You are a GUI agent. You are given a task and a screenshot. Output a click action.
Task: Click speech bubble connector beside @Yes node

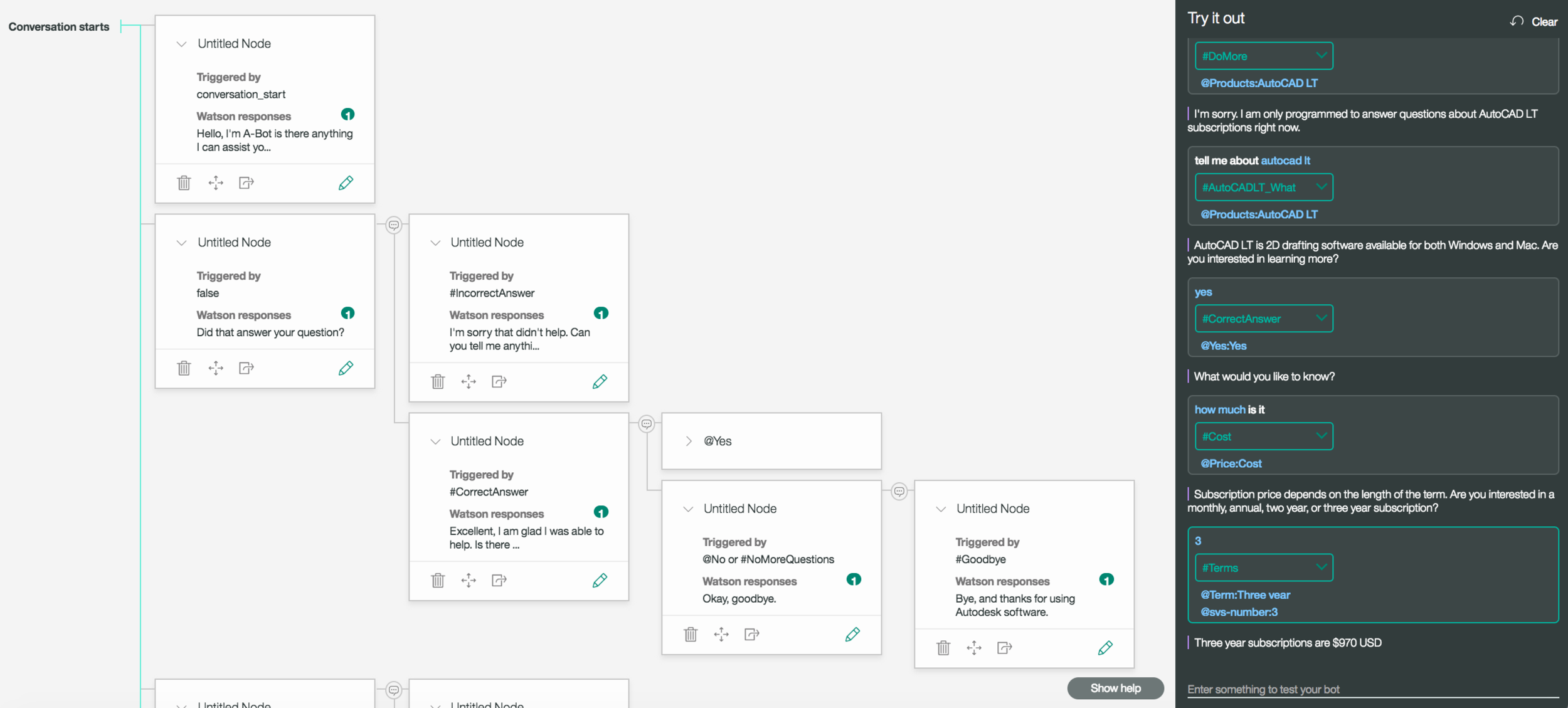[647, 424]
